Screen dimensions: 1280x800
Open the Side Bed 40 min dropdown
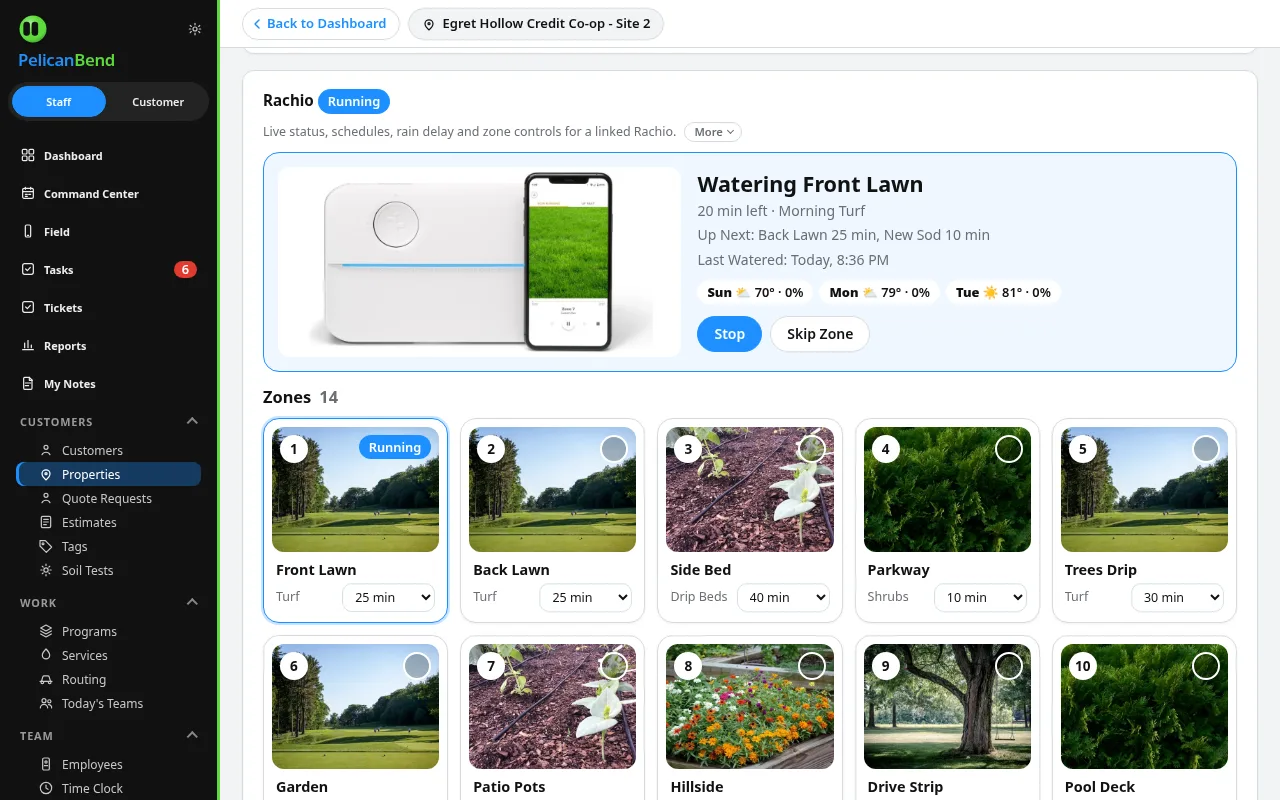(x=783, y=597)
